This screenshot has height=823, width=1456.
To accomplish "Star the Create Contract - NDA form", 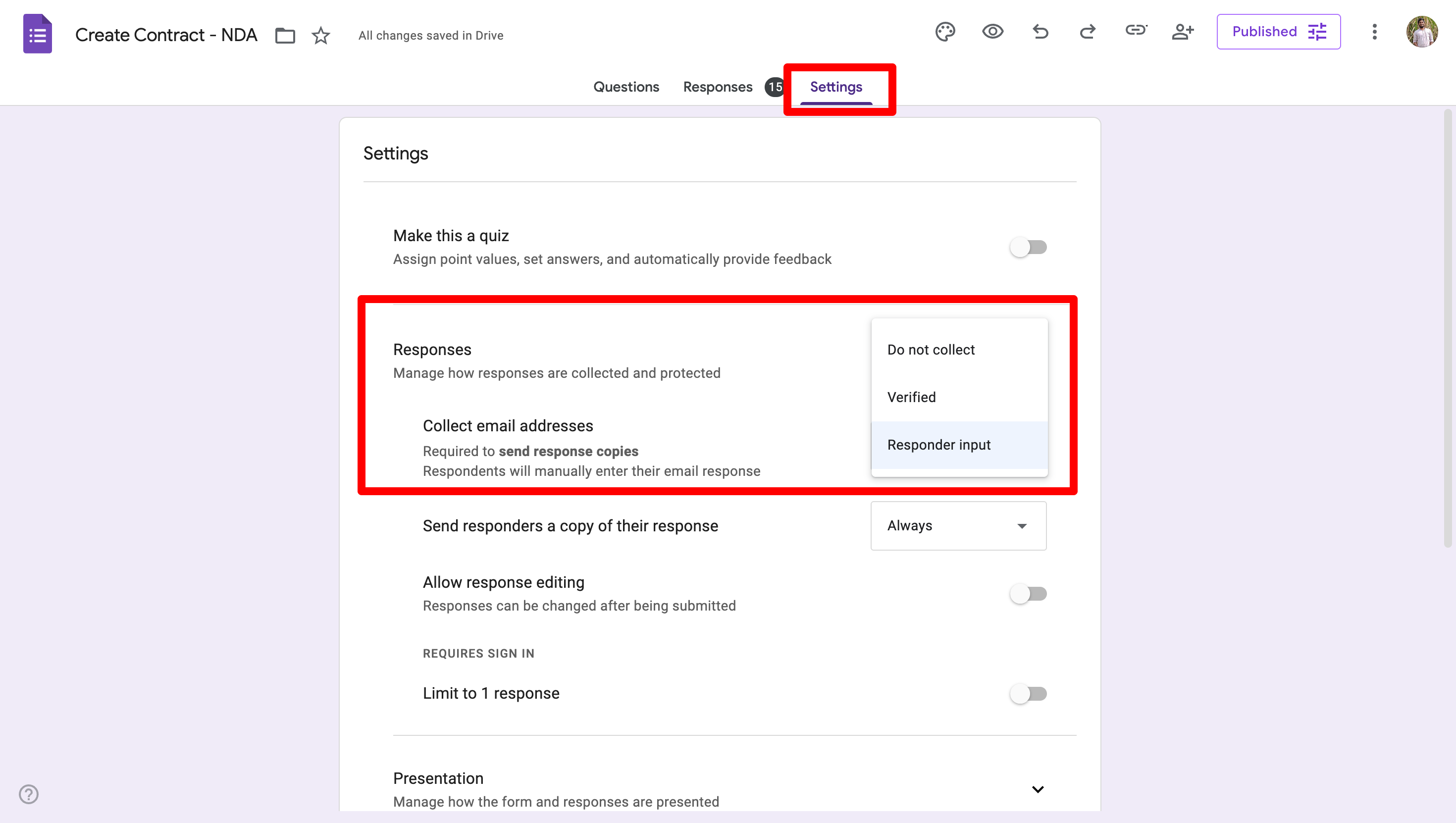I will pos(320,36).
